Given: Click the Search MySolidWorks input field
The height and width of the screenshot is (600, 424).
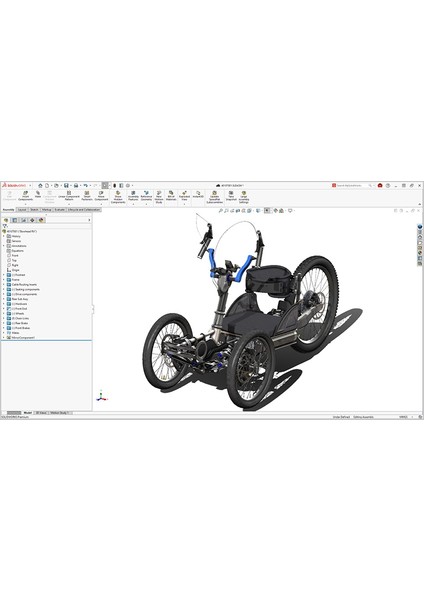Looking at the screenshot, I should (x=351, y=185).
